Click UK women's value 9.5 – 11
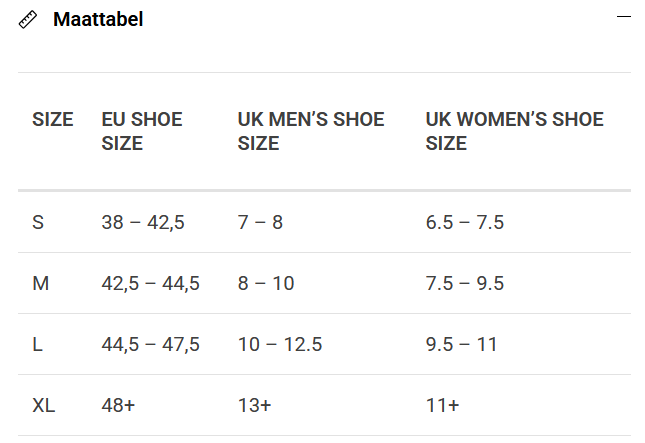 pos(462,344)
